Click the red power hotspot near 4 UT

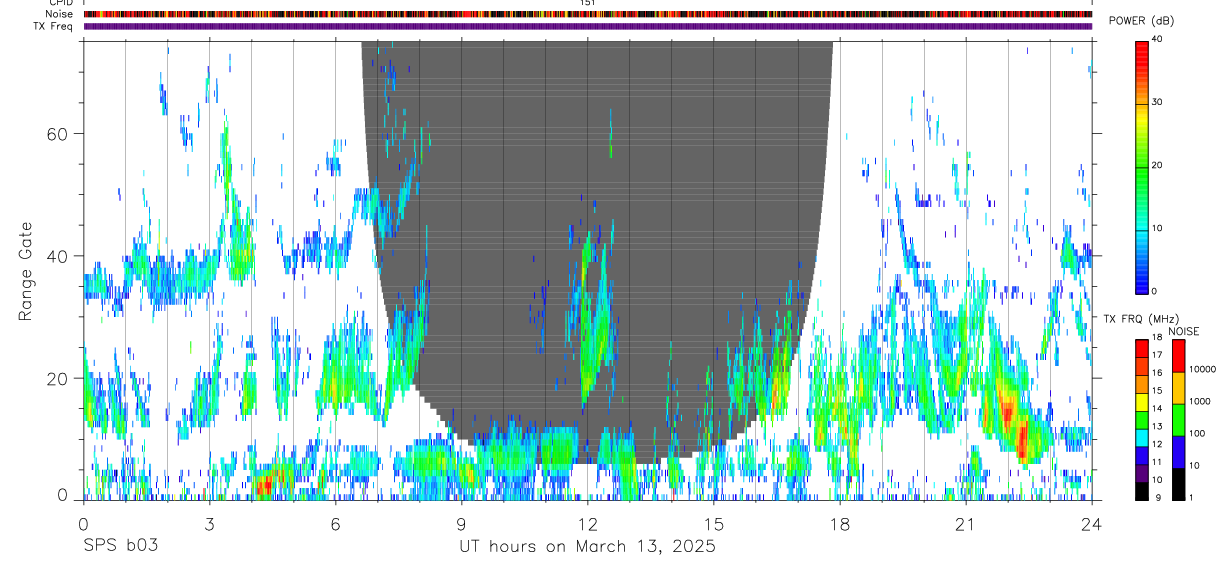point(263,486)
